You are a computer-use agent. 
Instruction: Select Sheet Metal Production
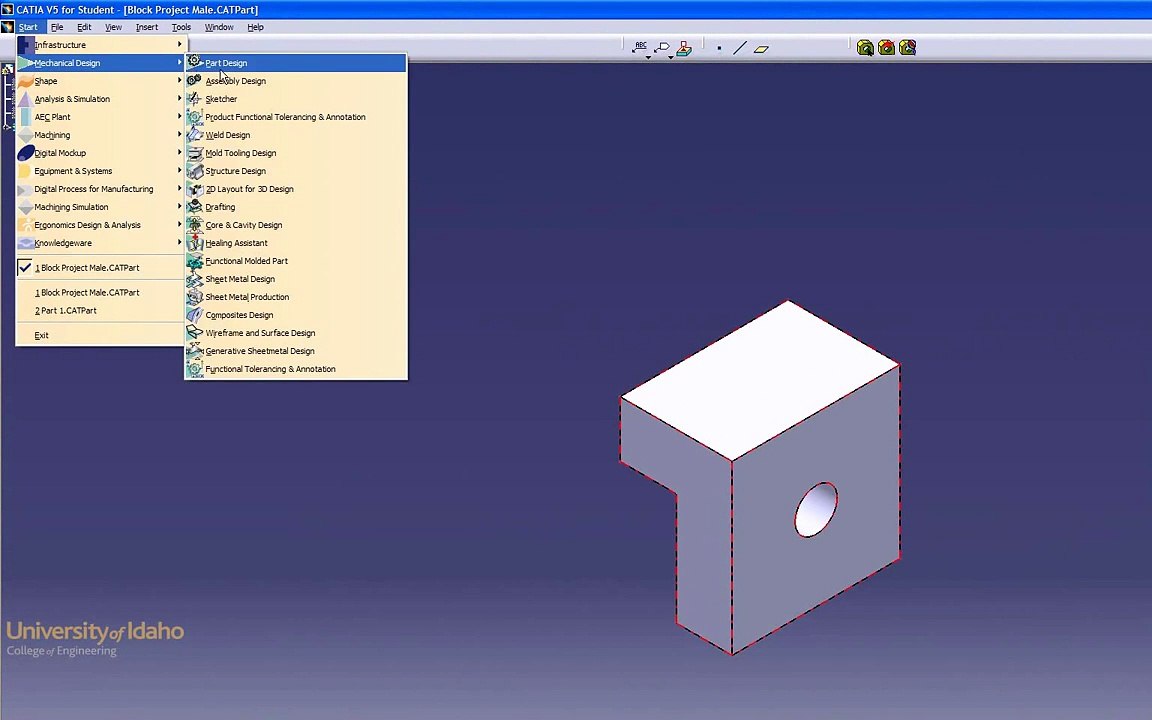(295, 297)
